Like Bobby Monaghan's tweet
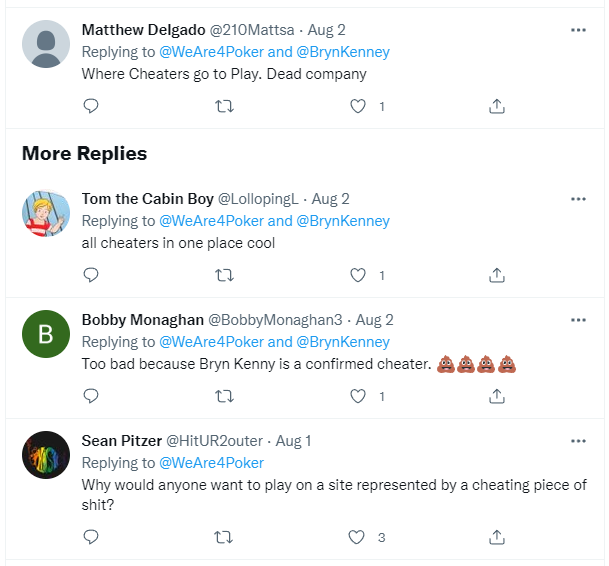 tap(358, 396)
